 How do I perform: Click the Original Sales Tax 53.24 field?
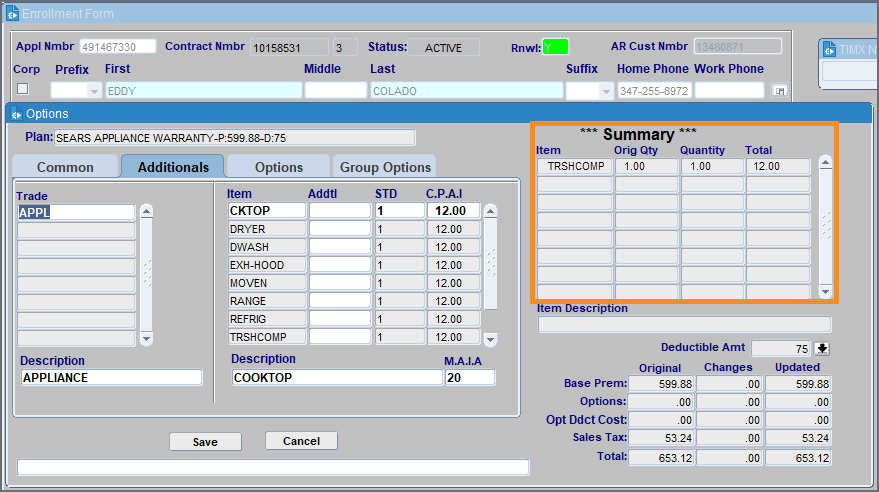661,438
